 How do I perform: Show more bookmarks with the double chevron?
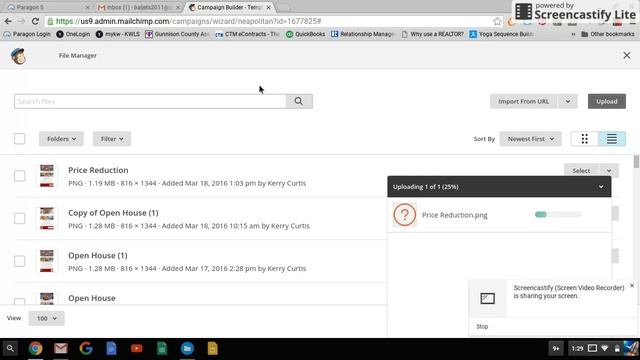[x=573, y=34]
